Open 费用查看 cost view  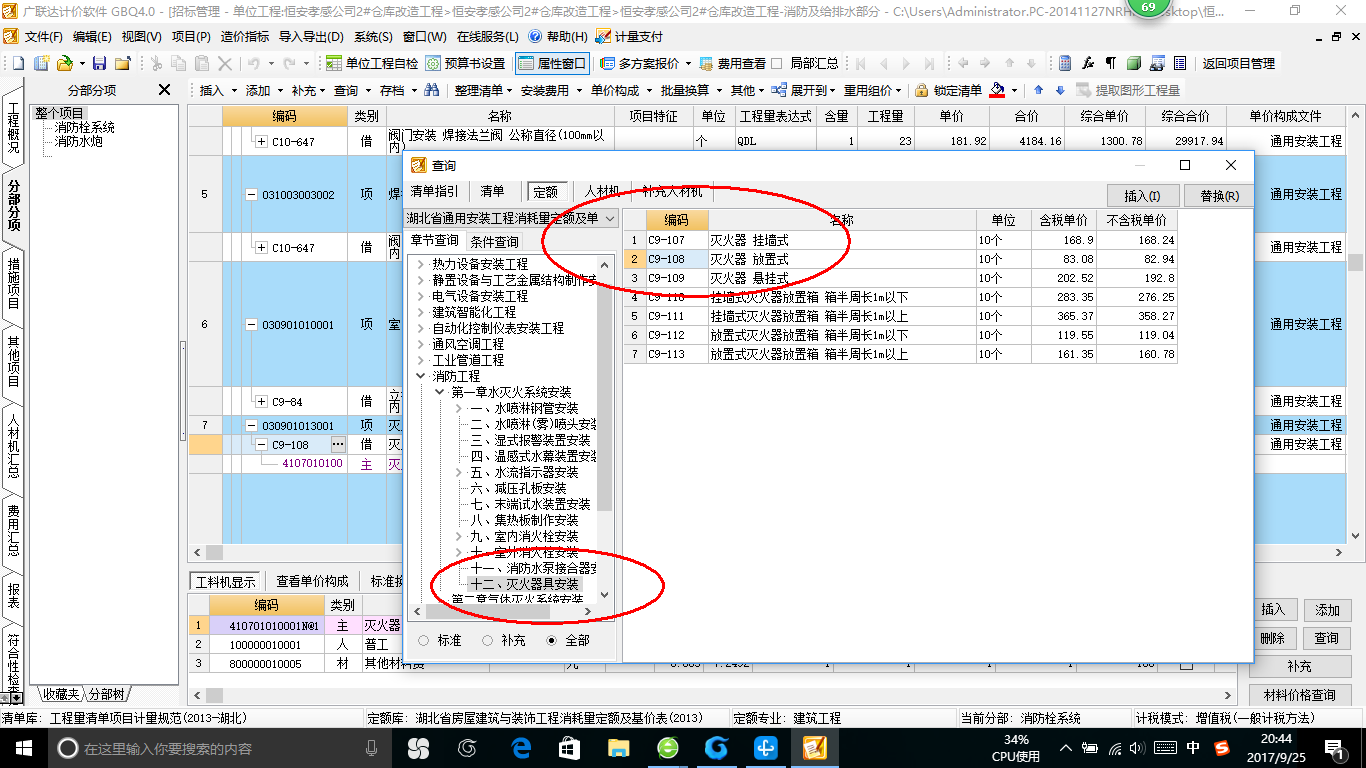(x=731, y=63)
